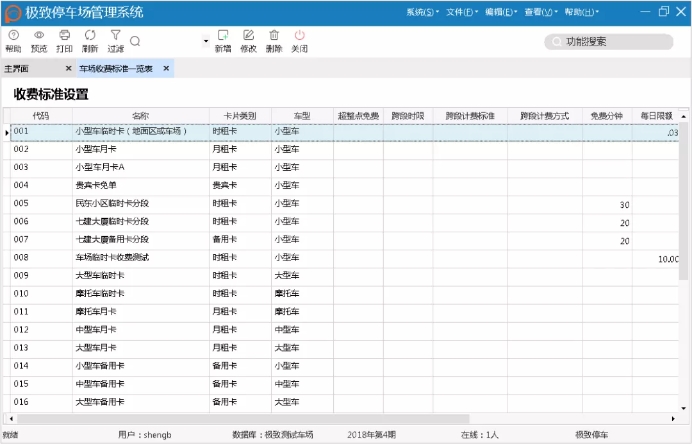Open the 过滤 filter tool
Image resolution: width=692 pixels, height=444 pixels.
[115, 40]
